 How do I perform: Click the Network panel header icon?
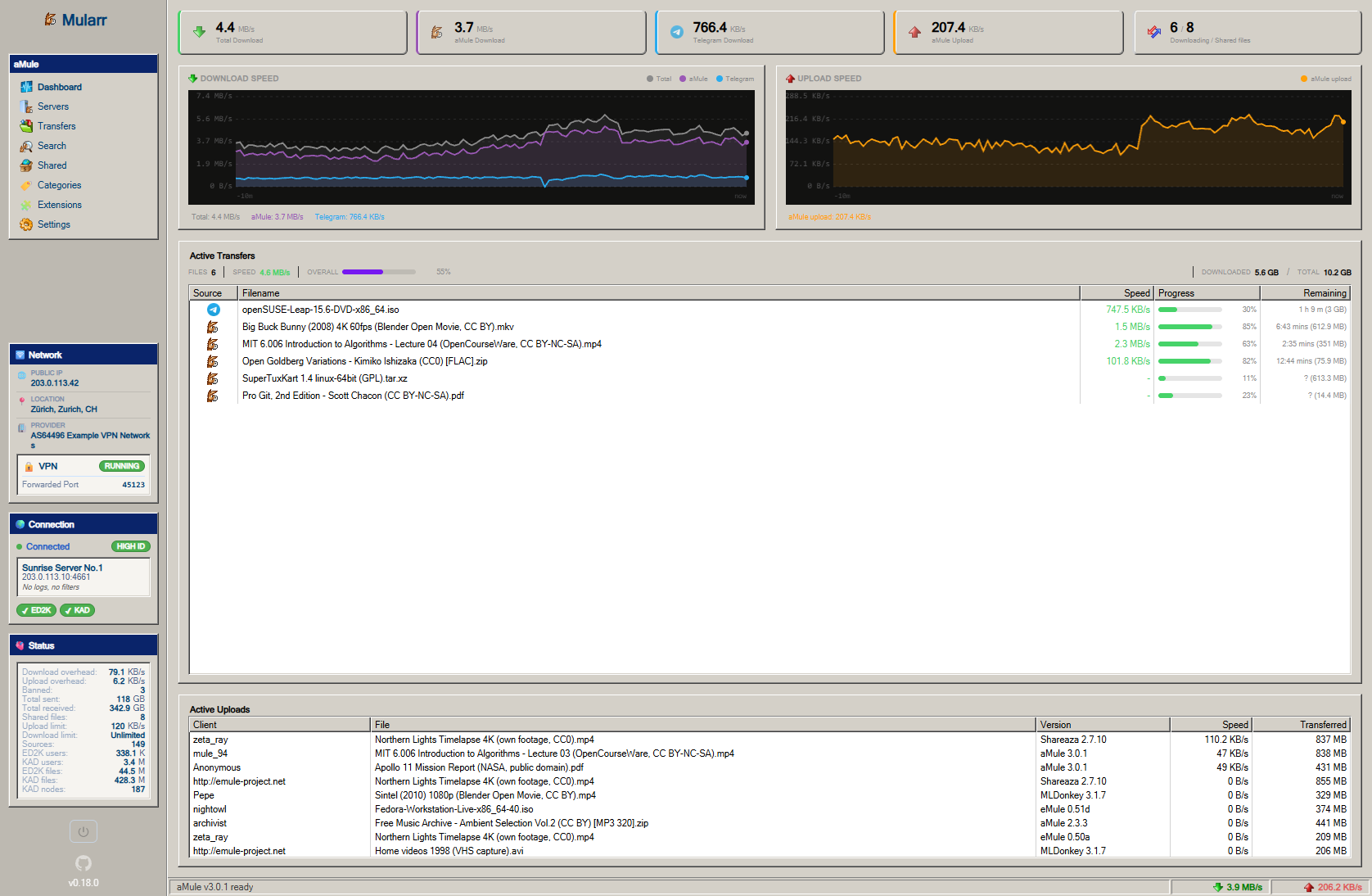pyautogui.click(x=20, y=355)
